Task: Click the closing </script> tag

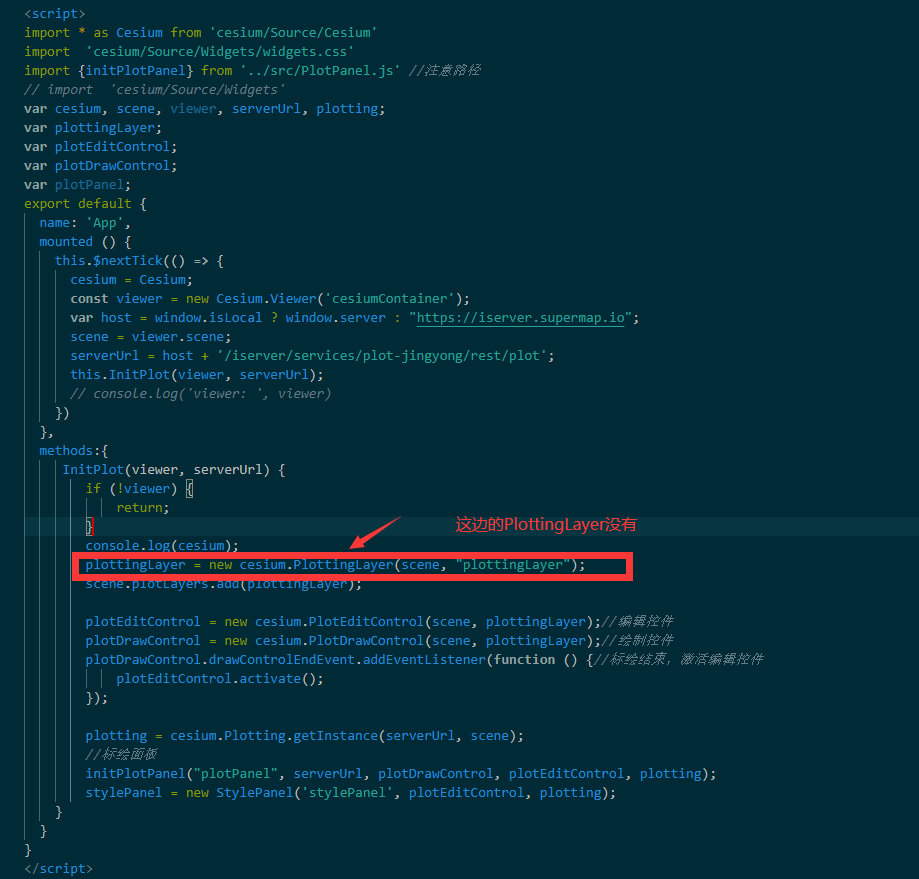Action: 58,868
